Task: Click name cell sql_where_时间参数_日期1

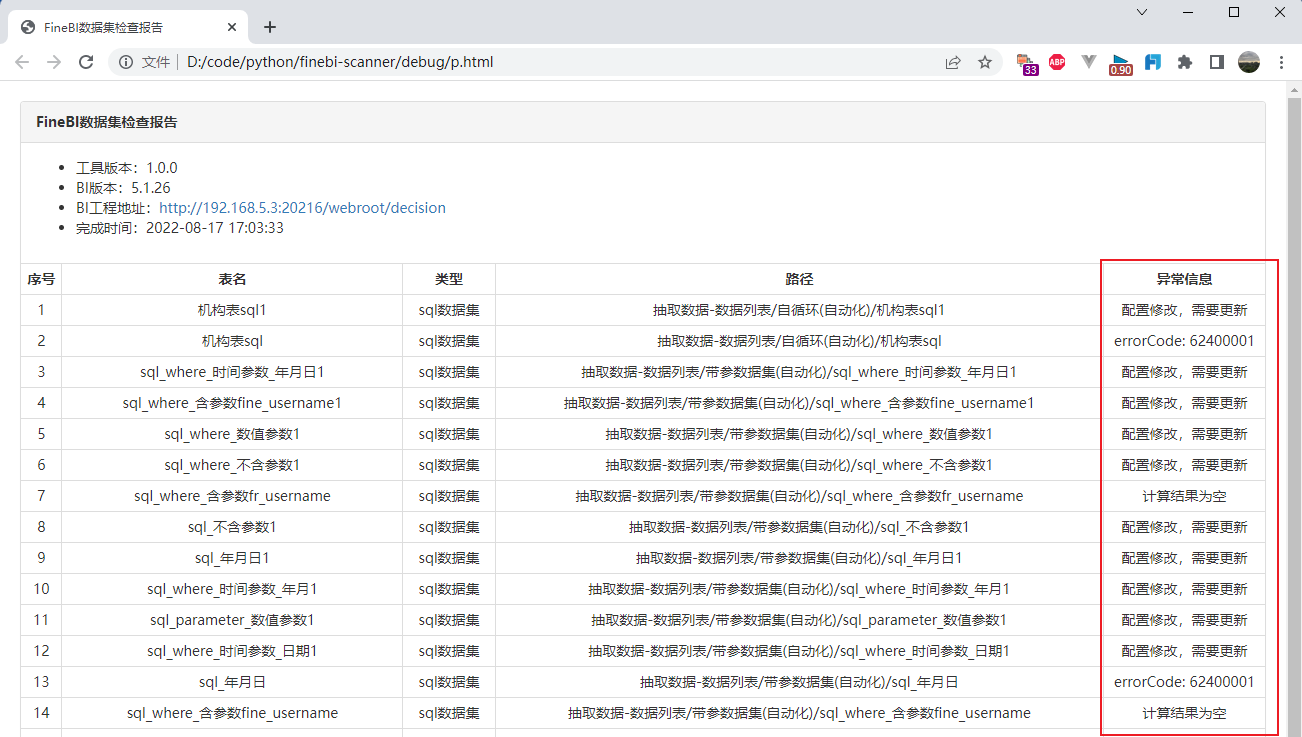Action: [232, 651]
